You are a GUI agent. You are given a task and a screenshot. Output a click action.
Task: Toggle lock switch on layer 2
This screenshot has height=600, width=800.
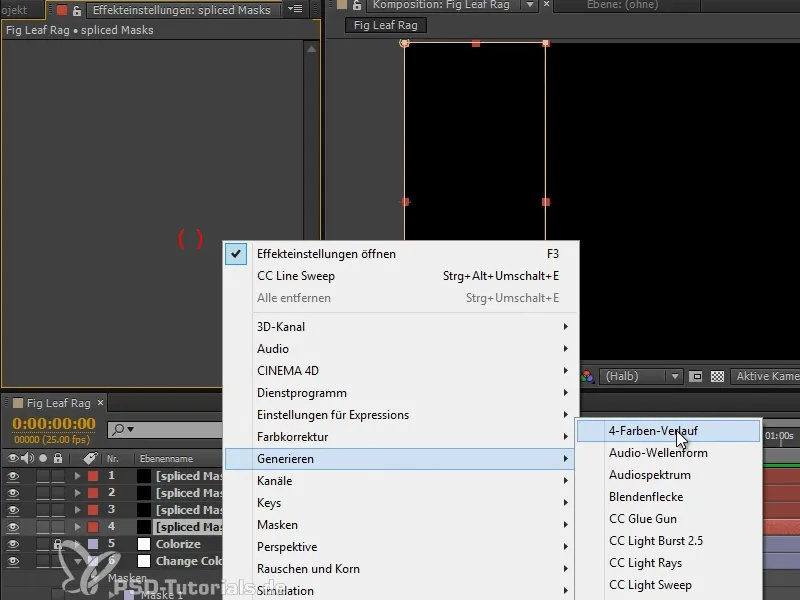[58, 493]
